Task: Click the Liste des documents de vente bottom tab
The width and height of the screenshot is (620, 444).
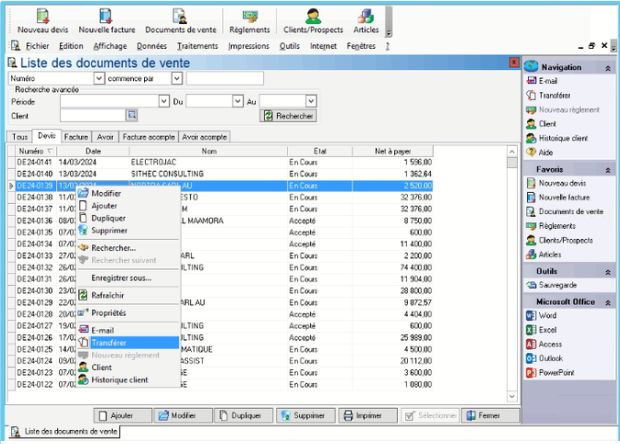Action: 65,431
